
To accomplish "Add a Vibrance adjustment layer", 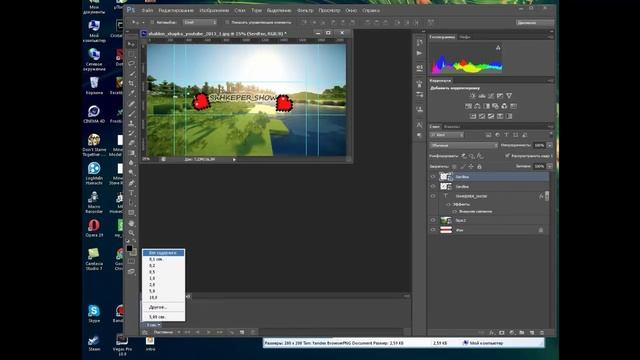I will [x=509, y=96].
